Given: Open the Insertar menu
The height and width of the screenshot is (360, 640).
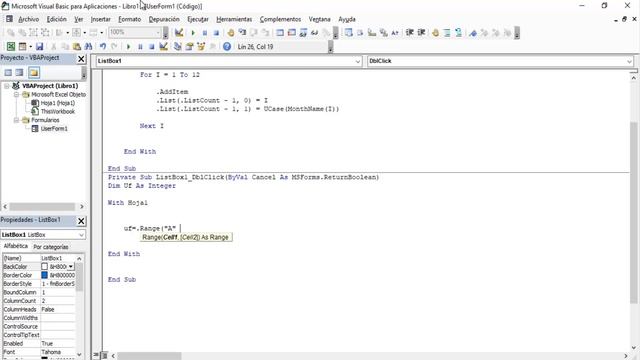Looking at the screenshot, I should coord(100,19).
